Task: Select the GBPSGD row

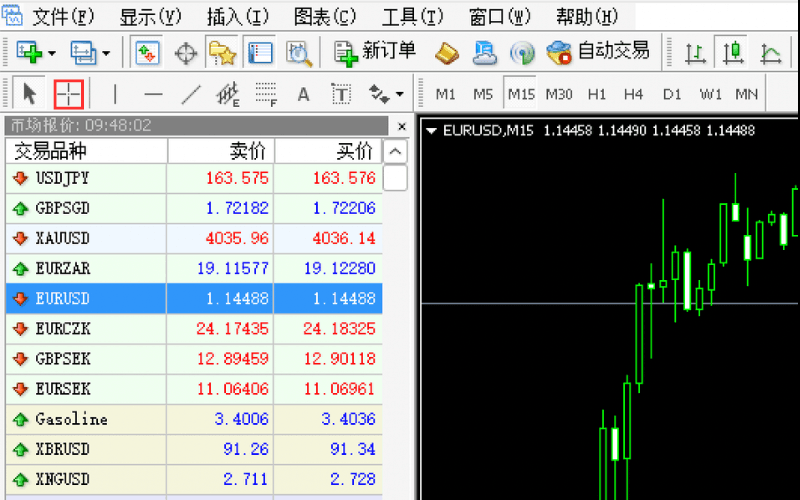Action: (194, 208)
